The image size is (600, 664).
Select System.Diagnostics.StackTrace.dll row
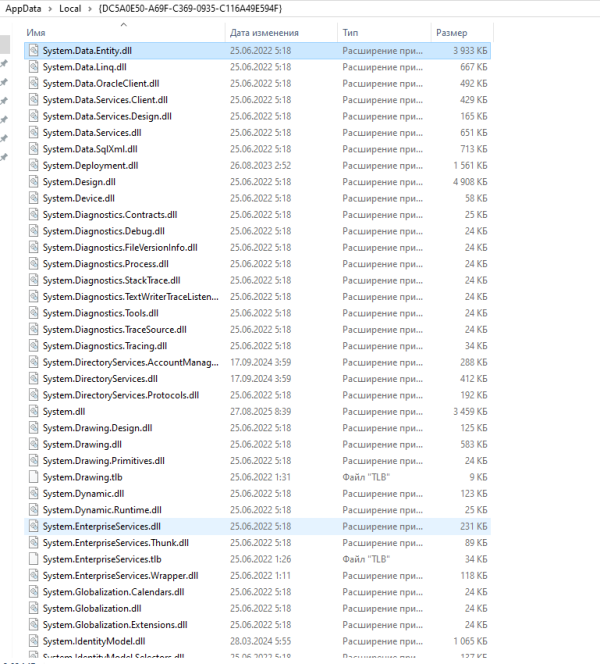tap(257, 280)
